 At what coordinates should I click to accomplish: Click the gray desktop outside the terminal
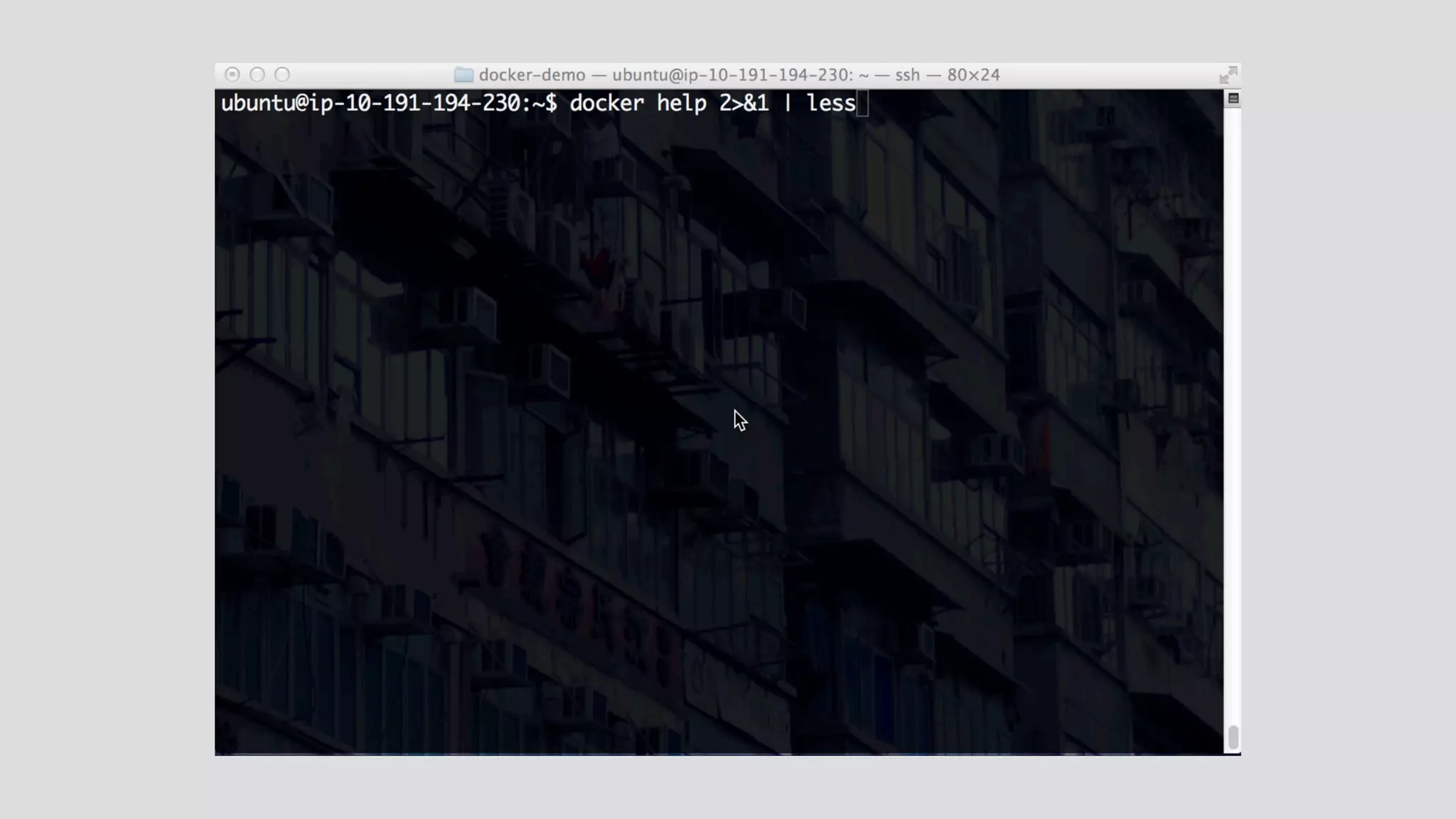107,427
